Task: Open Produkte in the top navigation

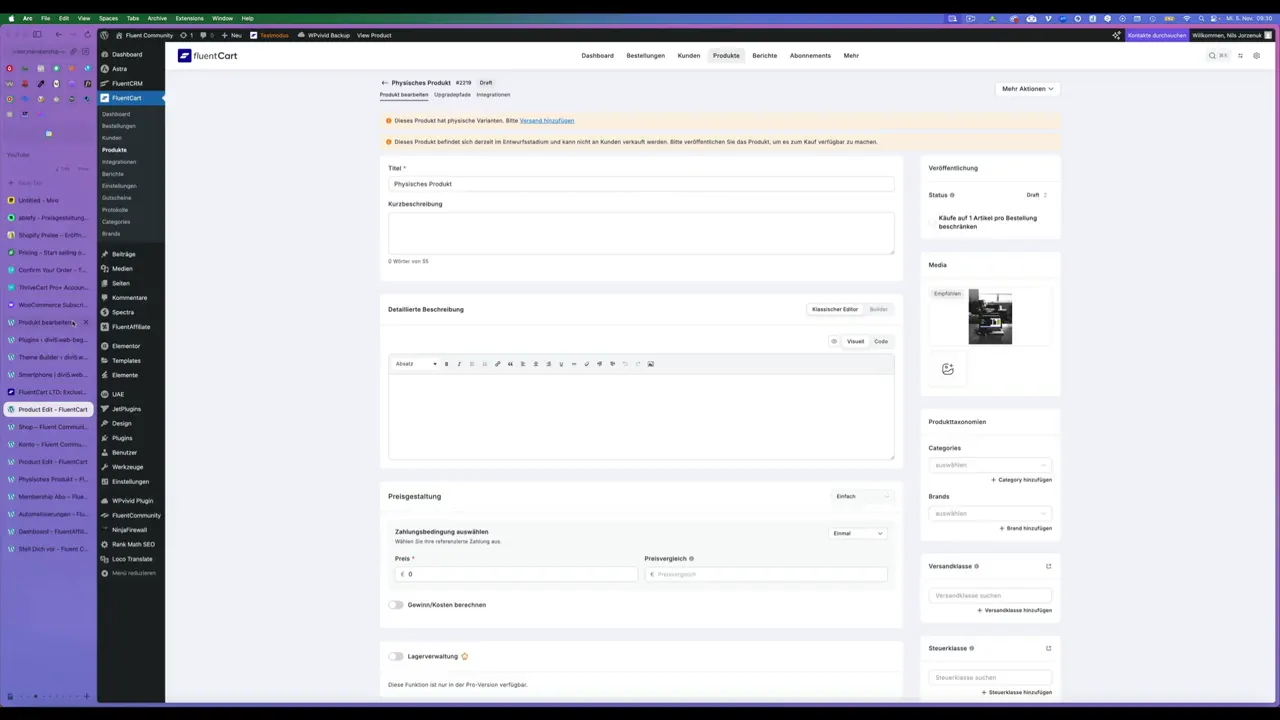Action: (725, 55)
